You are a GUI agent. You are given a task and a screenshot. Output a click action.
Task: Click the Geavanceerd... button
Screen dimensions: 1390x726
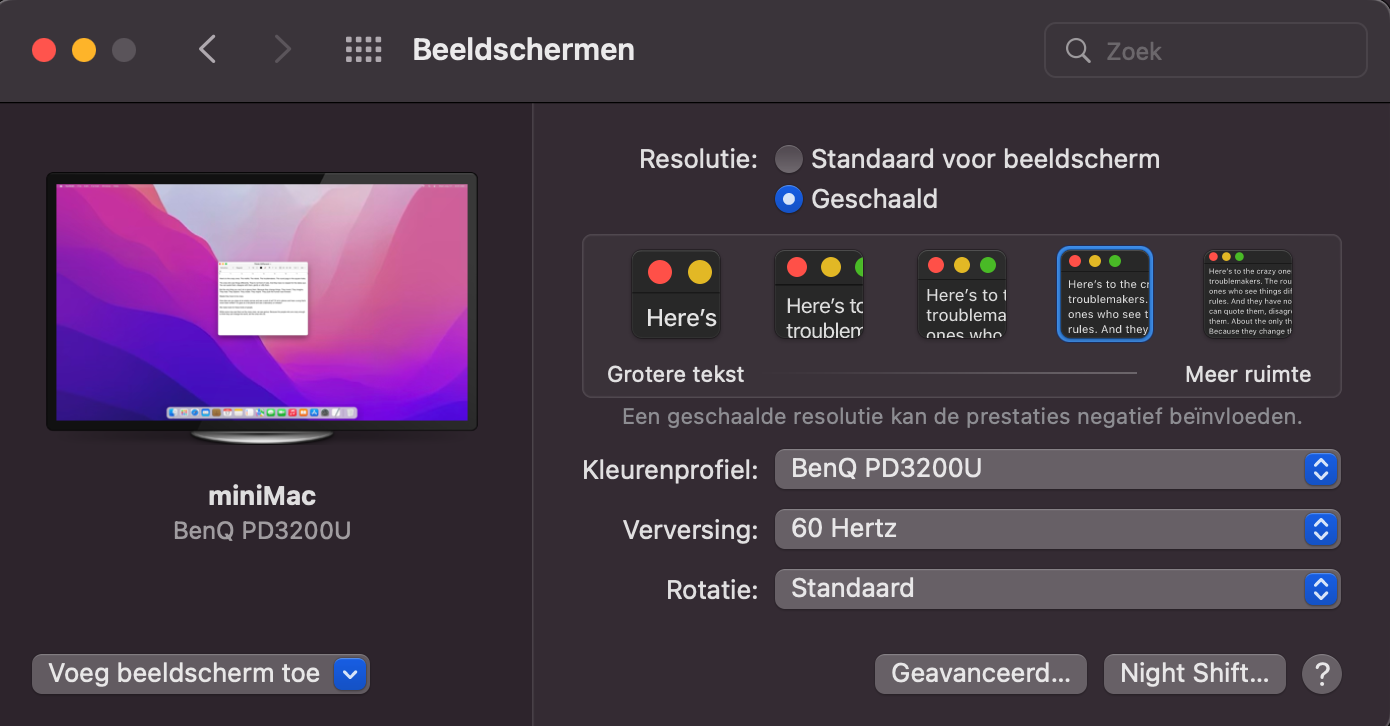980,673
